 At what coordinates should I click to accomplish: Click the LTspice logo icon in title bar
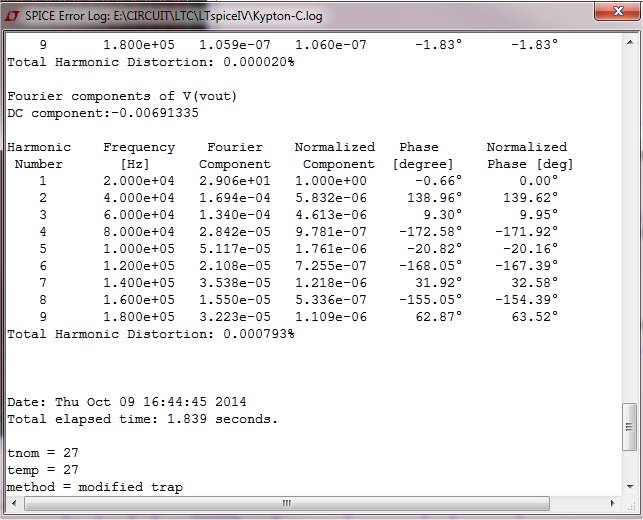pyautogui.click(x=12, y=16)
